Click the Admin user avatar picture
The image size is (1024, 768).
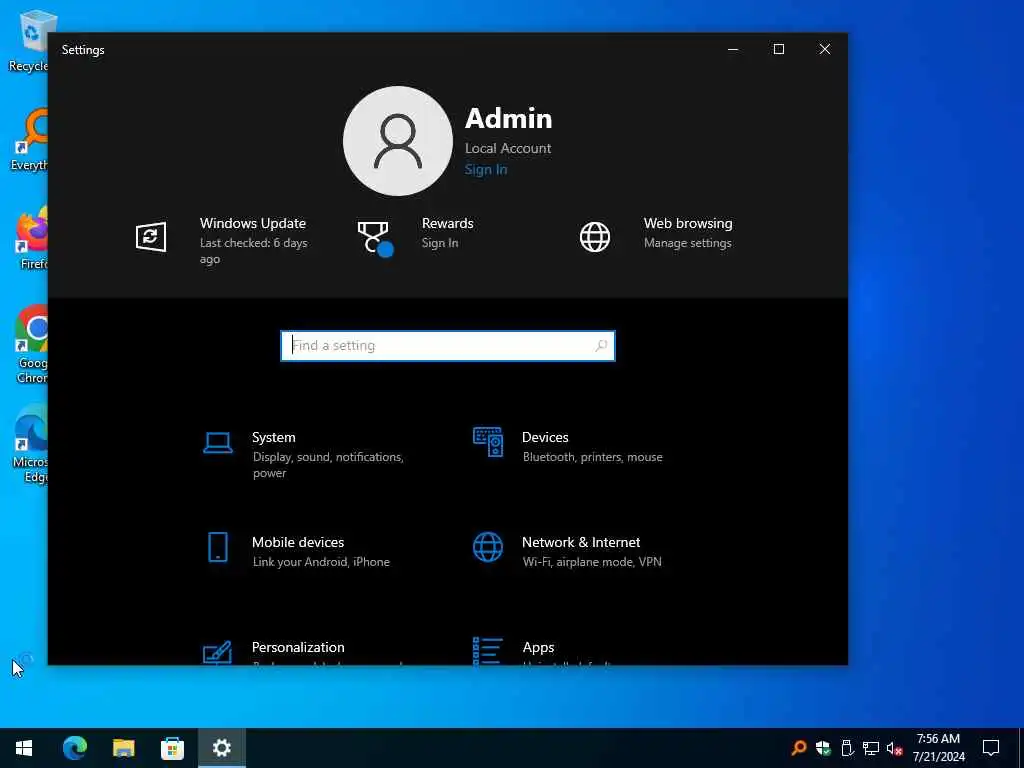pos(398,141)
